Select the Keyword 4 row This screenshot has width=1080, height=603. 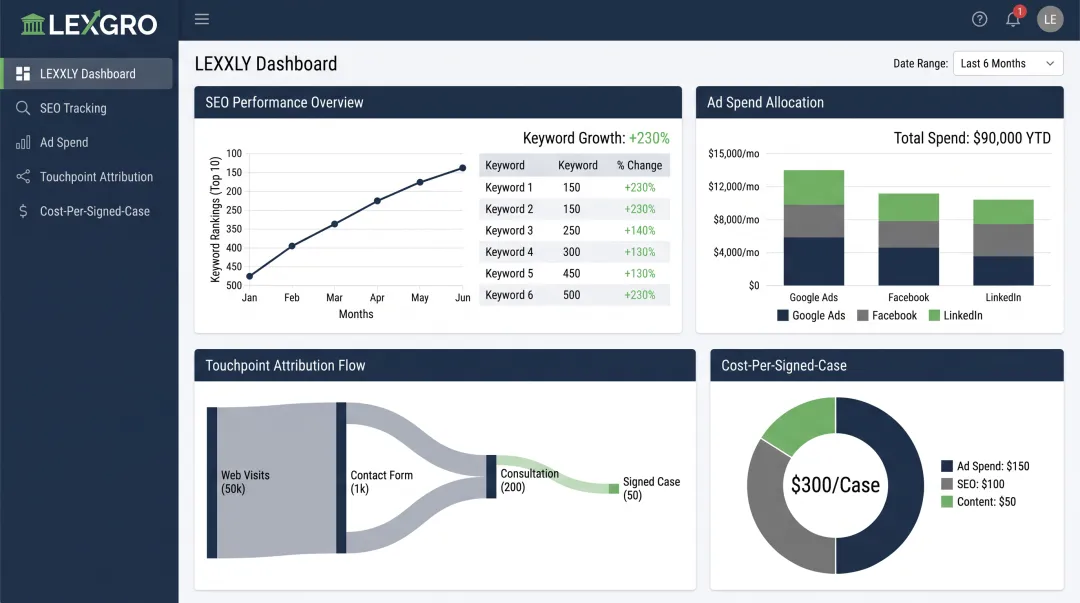point(574,252)
